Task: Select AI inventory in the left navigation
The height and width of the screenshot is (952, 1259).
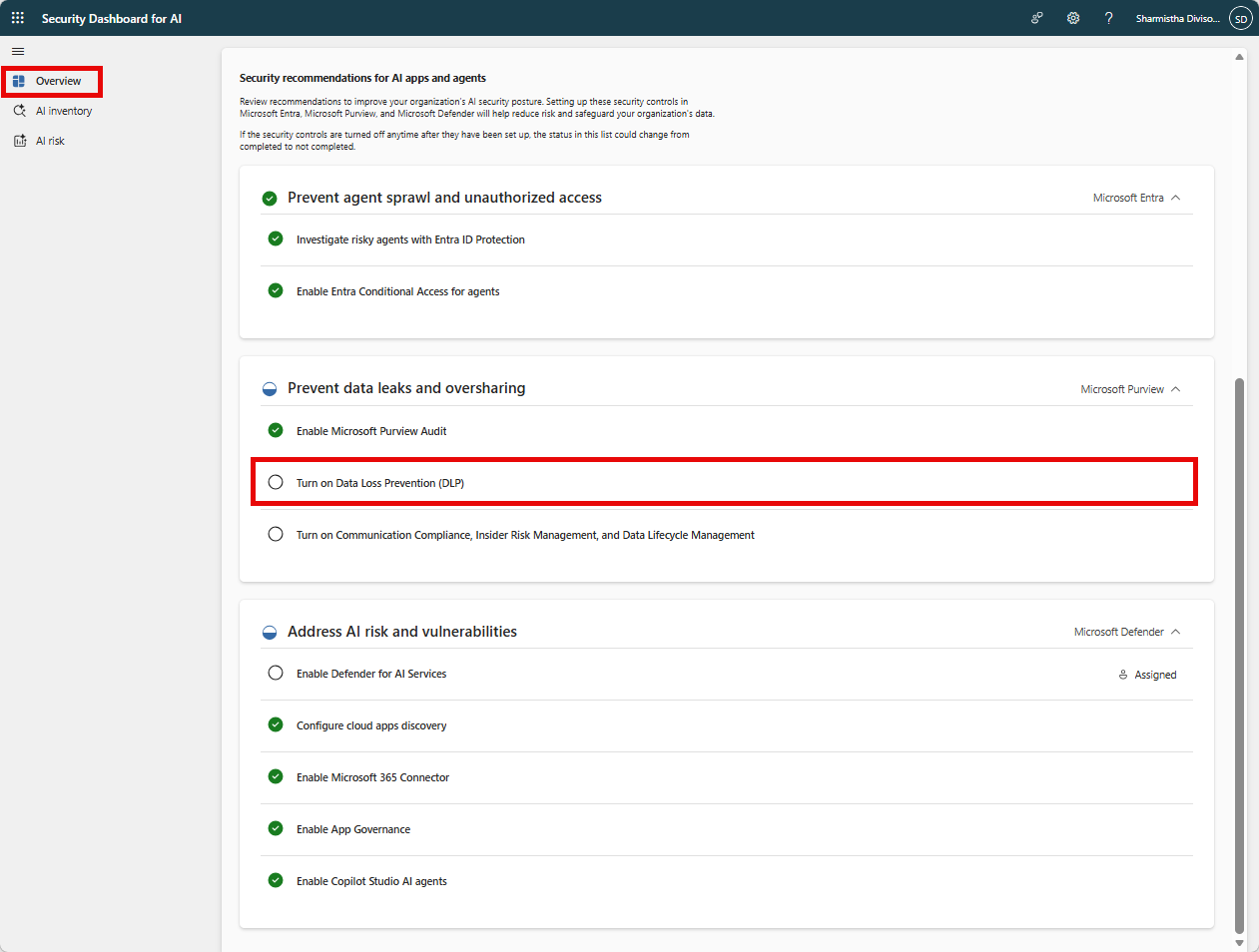Action: click(x=64, y=111)
